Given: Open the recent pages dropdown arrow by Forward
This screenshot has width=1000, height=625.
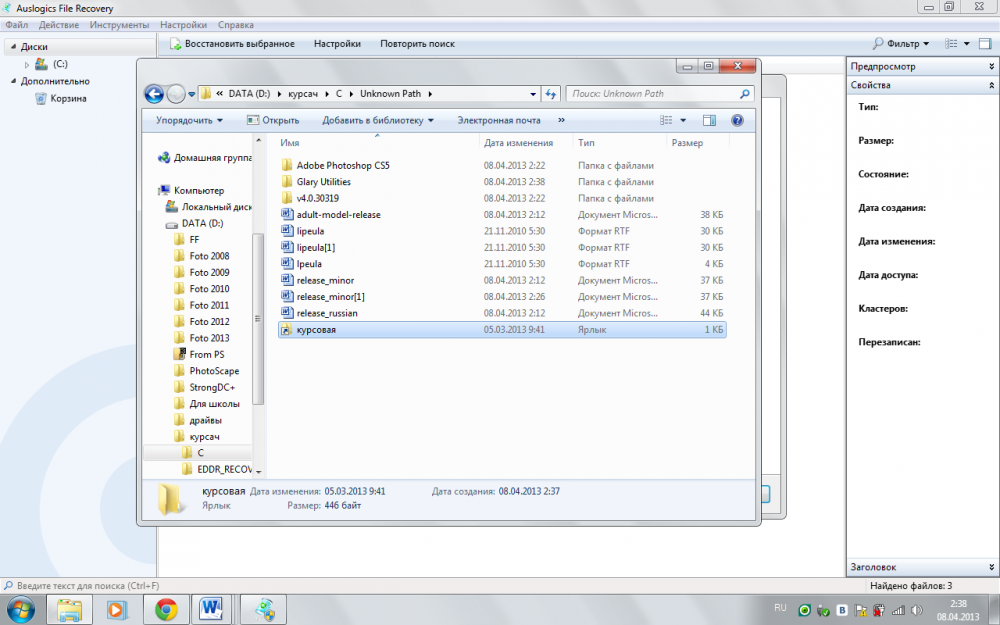Looking at the screenshot, I should [x=191, y=95].
